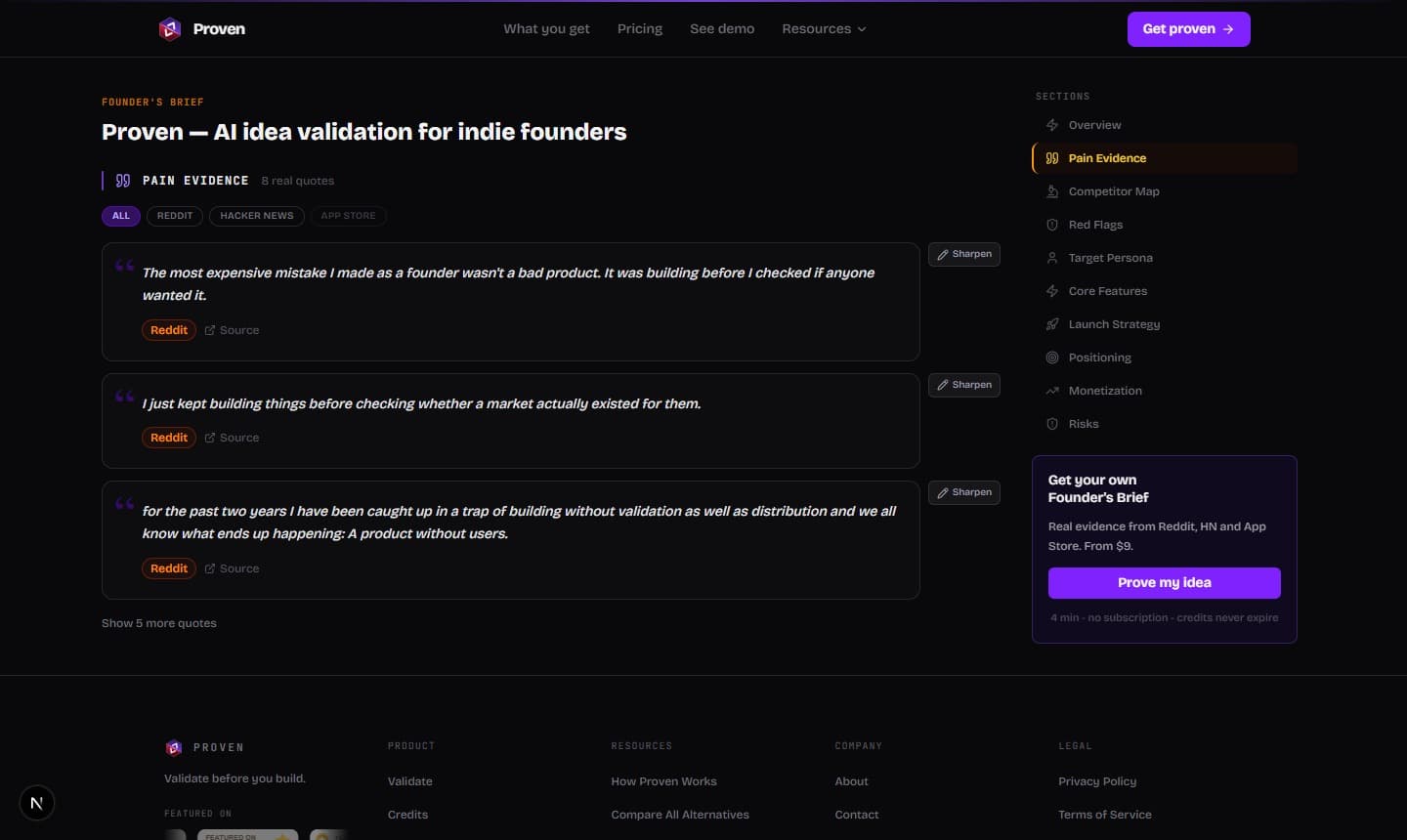
Task: Open Validate footer link
Action: 410,781
